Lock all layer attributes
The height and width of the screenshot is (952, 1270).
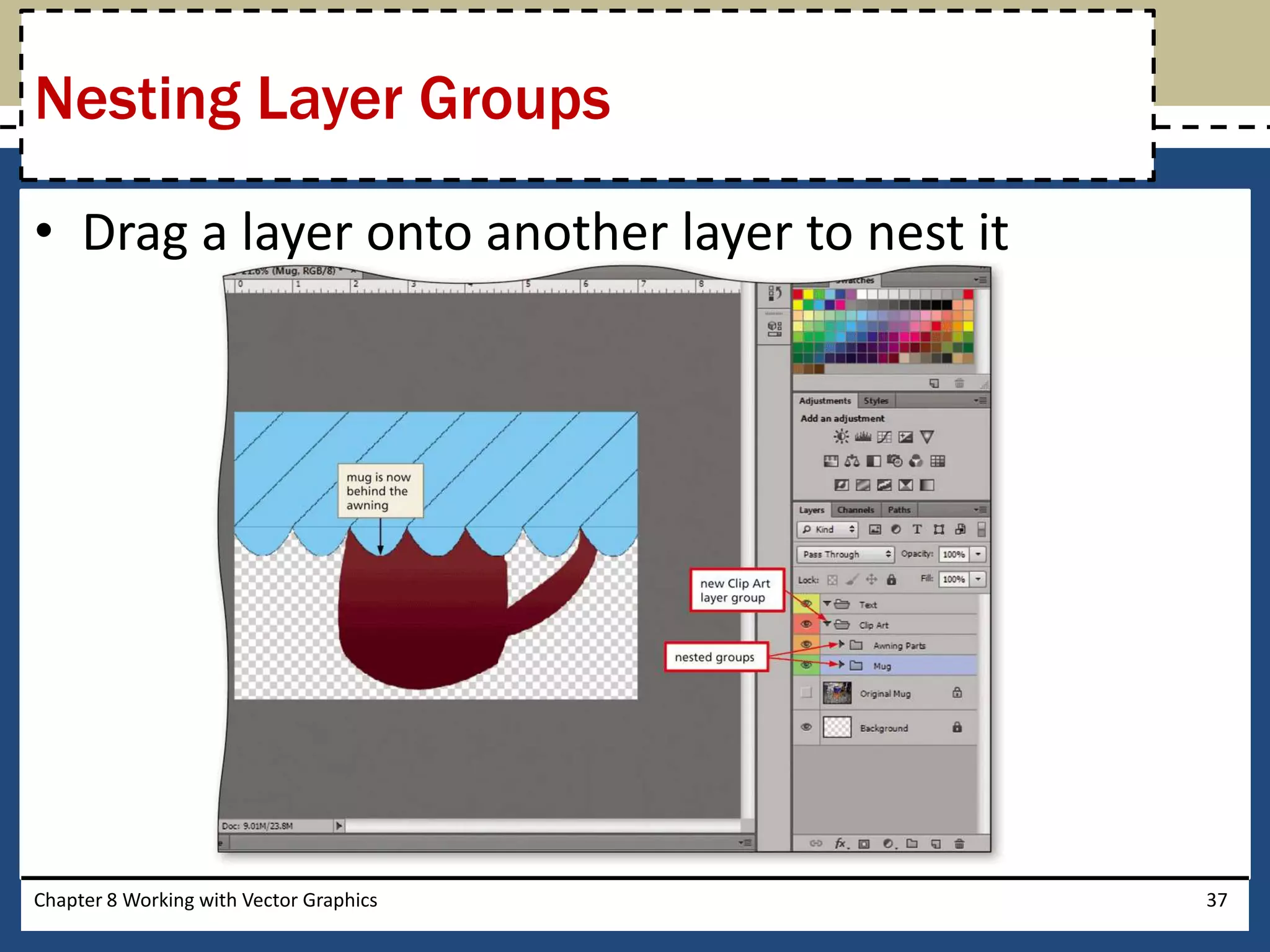pyautogui.click(x=891, y=580)
